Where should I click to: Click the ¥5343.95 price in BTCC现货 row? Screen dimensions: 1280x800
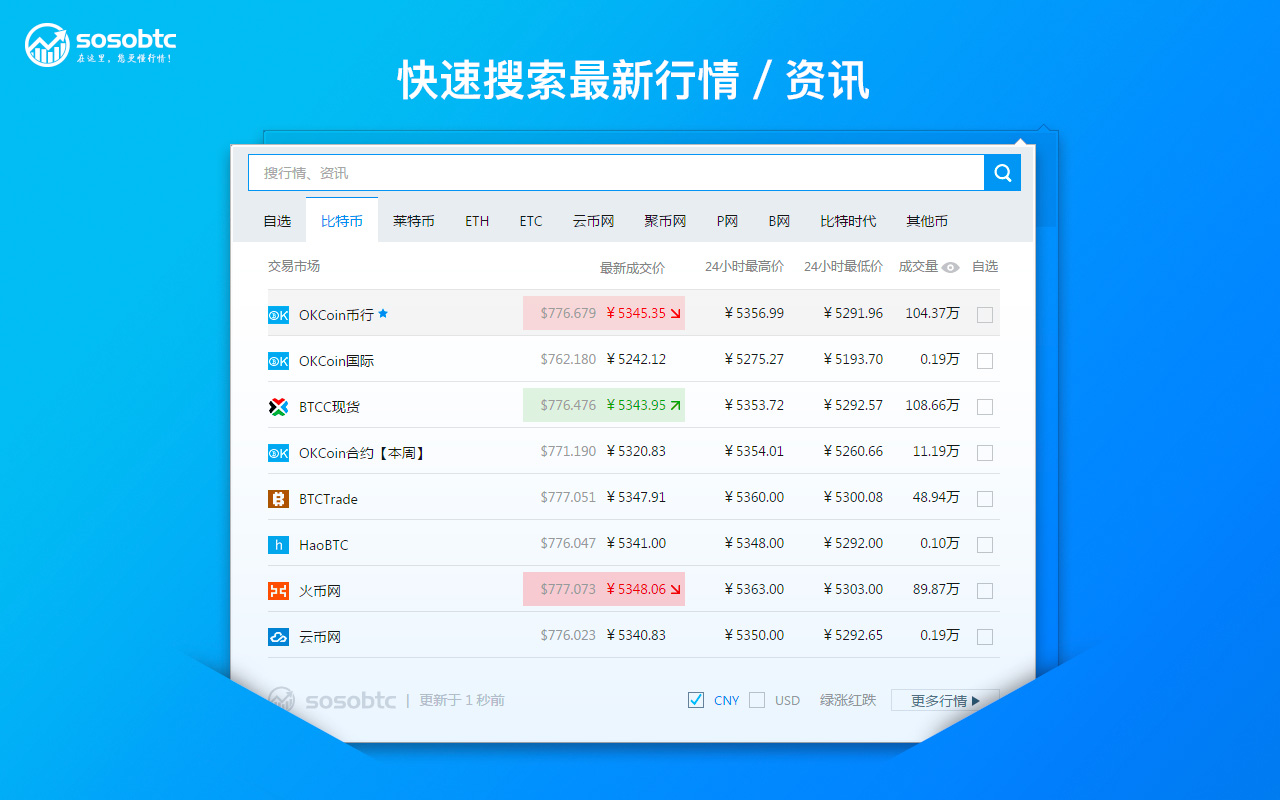point(636,405)
